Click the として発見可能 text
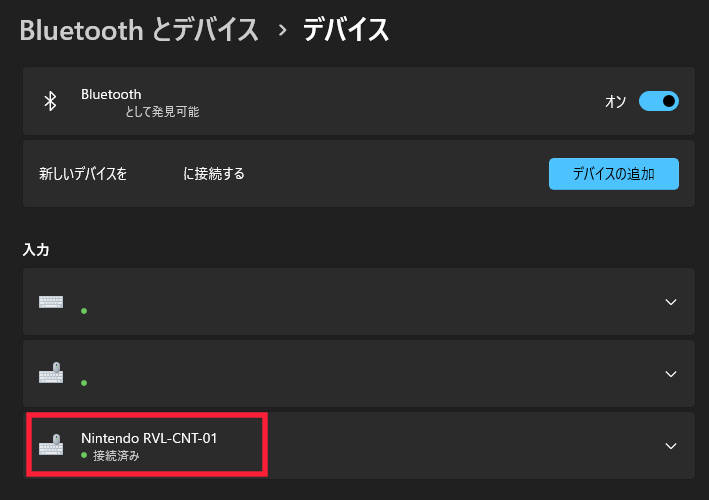709x500 pixels. (x=162, y=112)
